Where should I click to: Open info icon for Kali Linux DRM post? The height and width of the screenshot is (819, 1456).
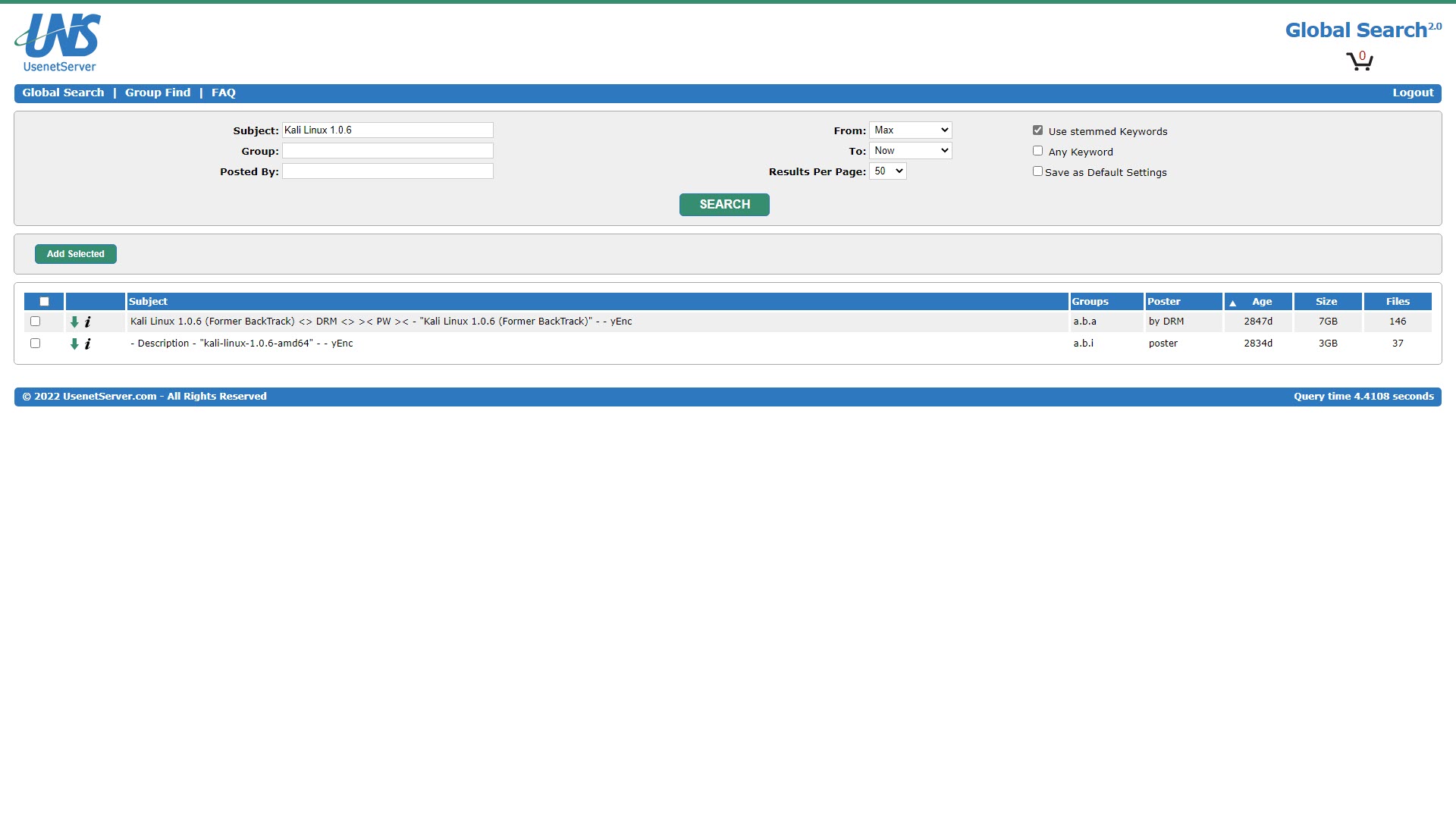click(x=88, y=322)
